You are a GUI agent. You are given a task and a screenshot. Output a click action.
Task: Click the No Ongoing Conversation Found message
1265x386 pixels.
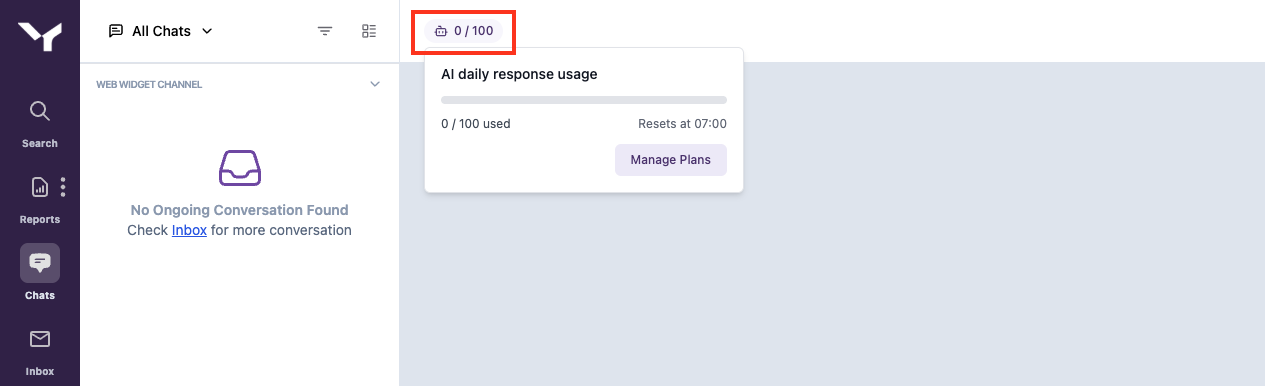click(240, 210)
